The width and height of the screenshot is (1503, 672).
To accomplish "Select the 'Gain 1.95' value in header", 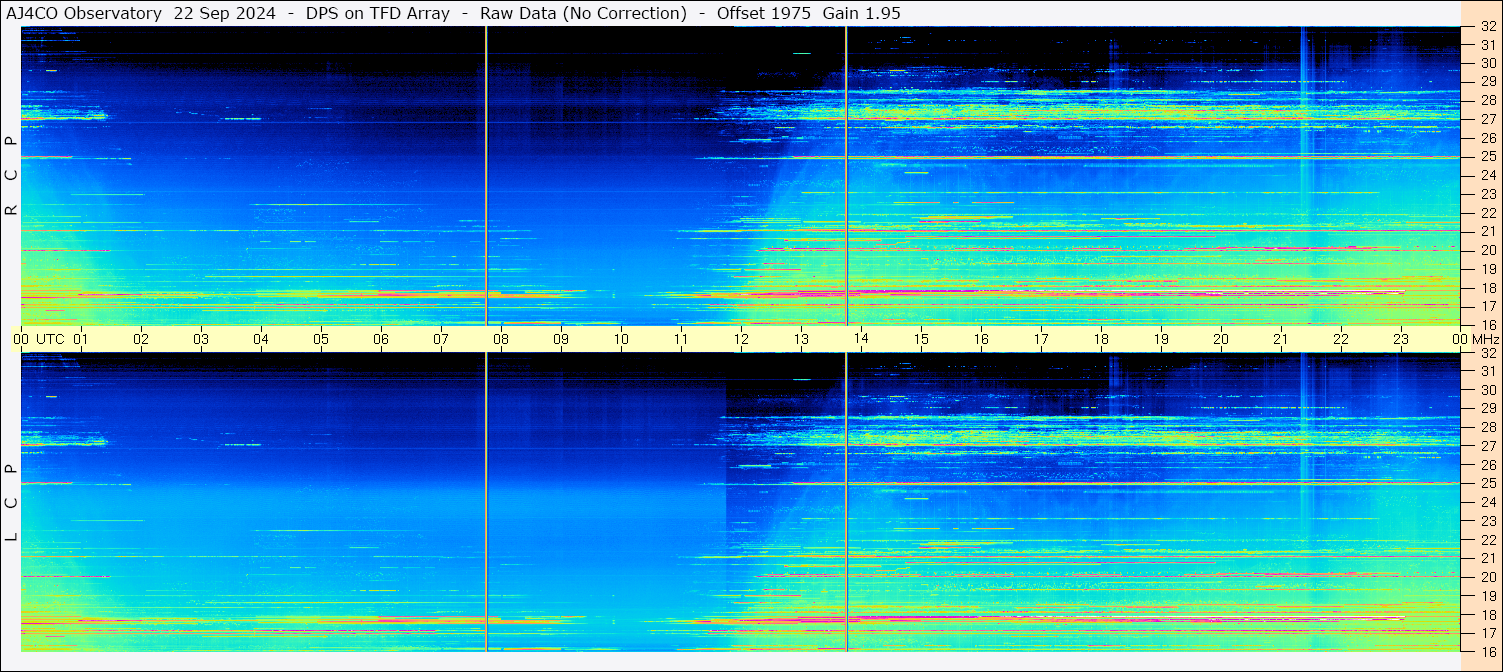I will 861,13.
